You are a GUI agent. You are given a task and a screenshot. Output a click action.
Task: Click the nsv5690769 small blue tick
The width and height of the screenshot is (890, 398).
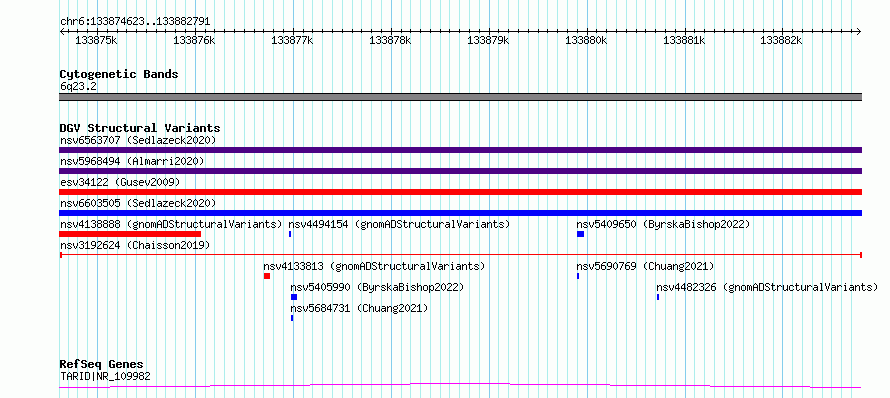[x=578, y=276]
